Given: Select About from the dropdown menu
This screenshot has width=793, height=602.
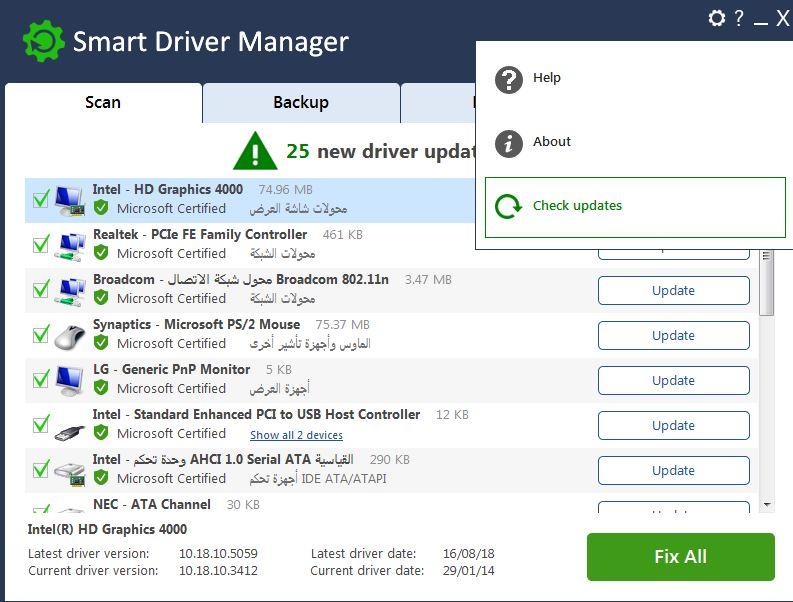Looking at the screenshot, I should click(x=635, y=143).
